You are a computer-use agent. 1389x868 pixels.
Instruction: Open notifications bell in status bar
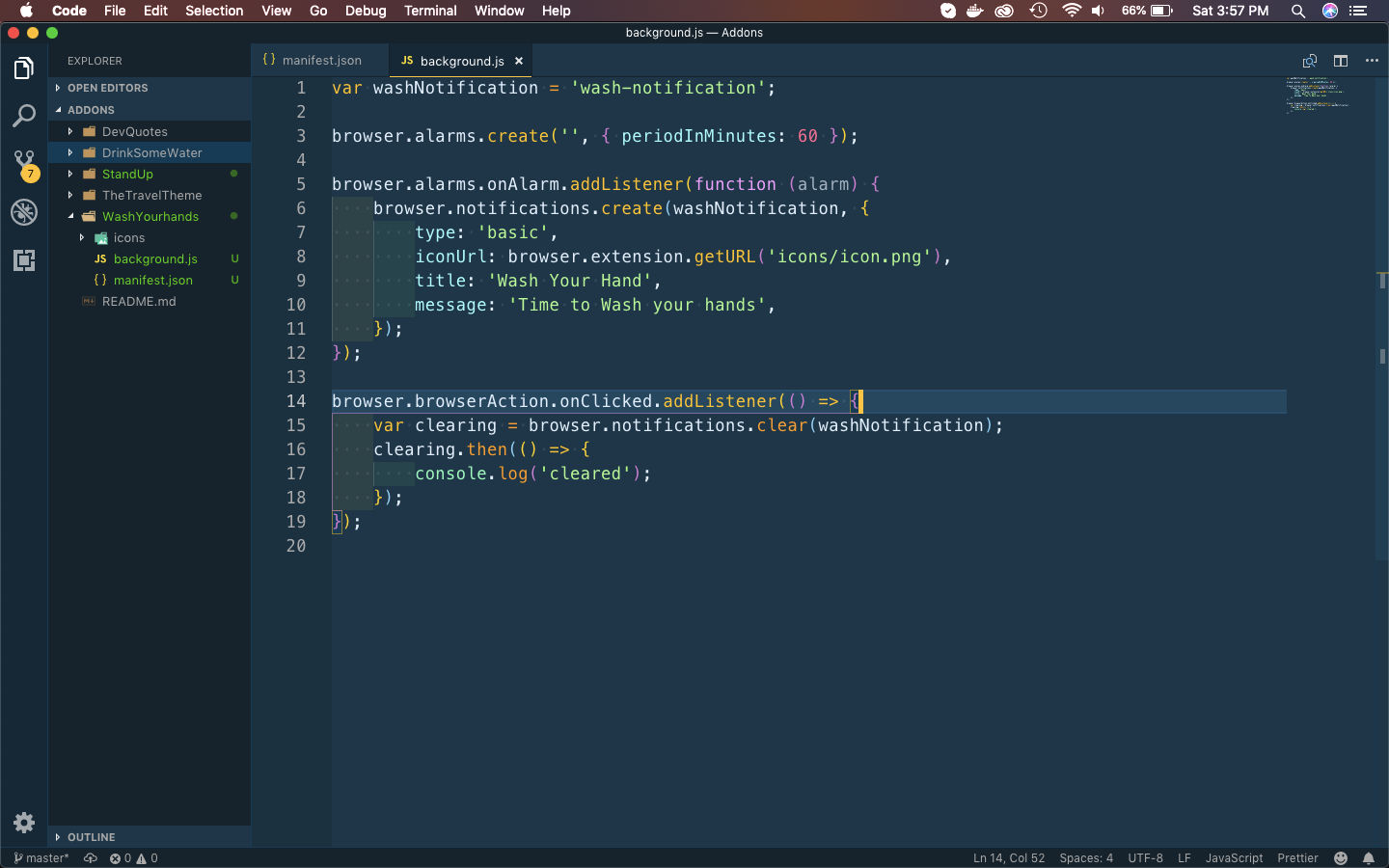point(1369,858)
